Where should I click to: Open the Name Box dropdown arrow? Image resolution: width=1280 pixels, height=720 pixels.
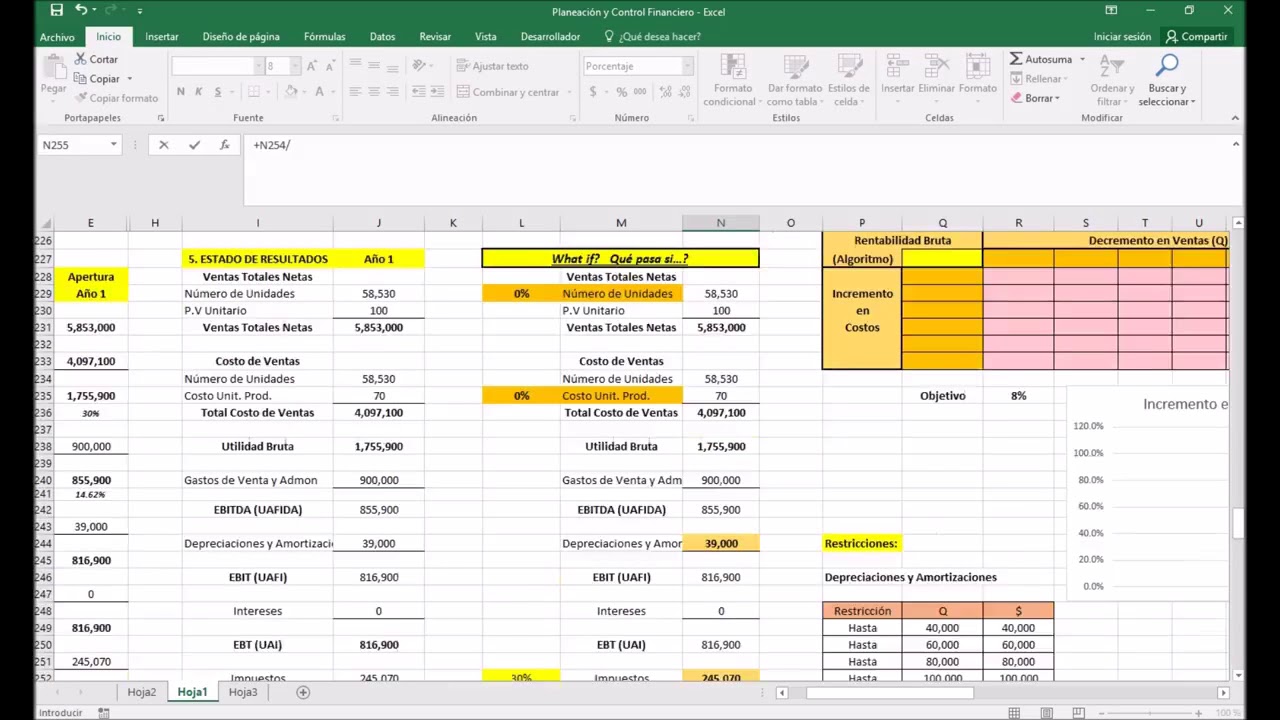(x=113, y=145)
